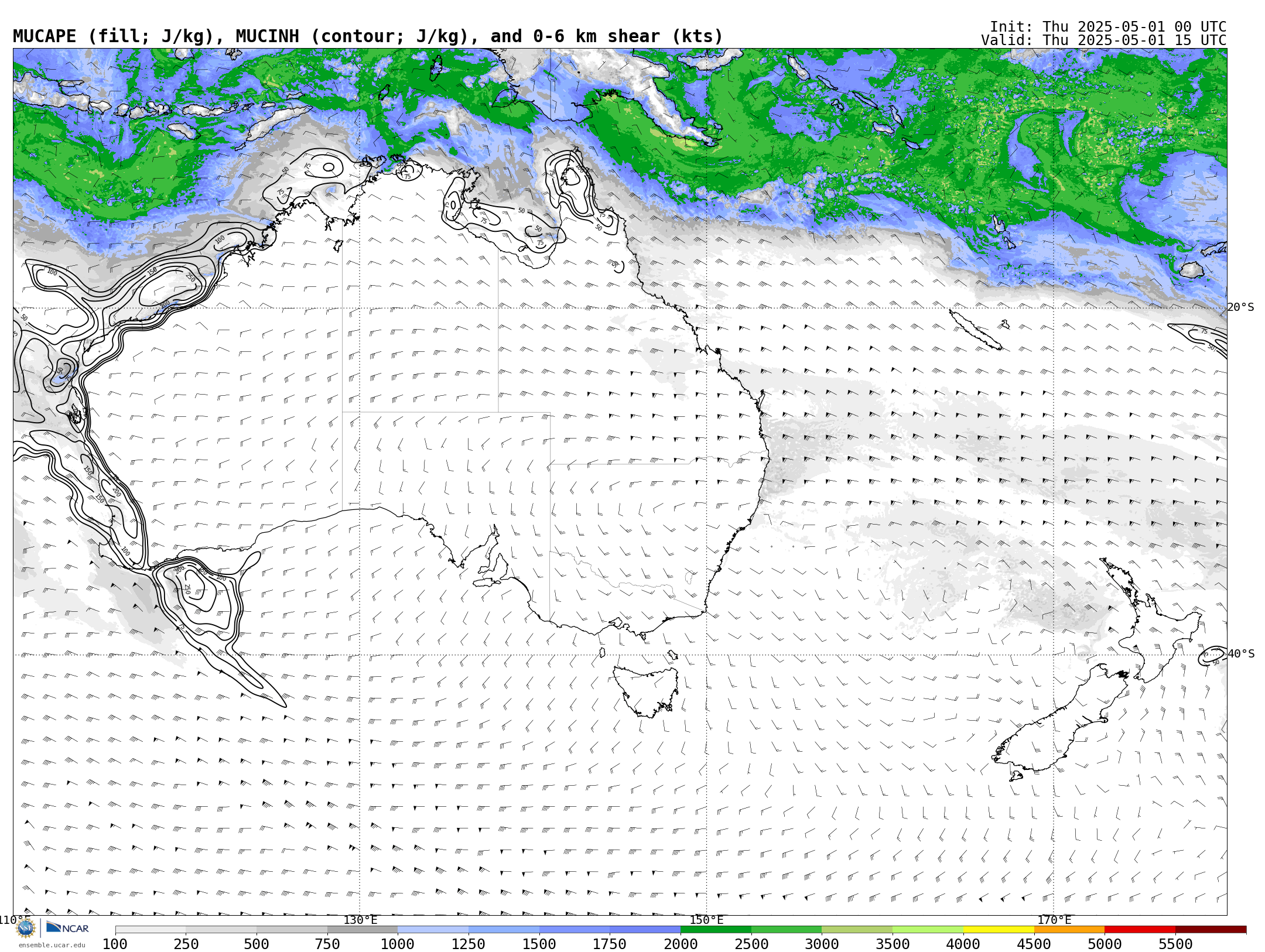Click the Tasmania island on the map
The height and width of the screenshot is (952, 1265).
pyautogui.click(x=647, y=691)
